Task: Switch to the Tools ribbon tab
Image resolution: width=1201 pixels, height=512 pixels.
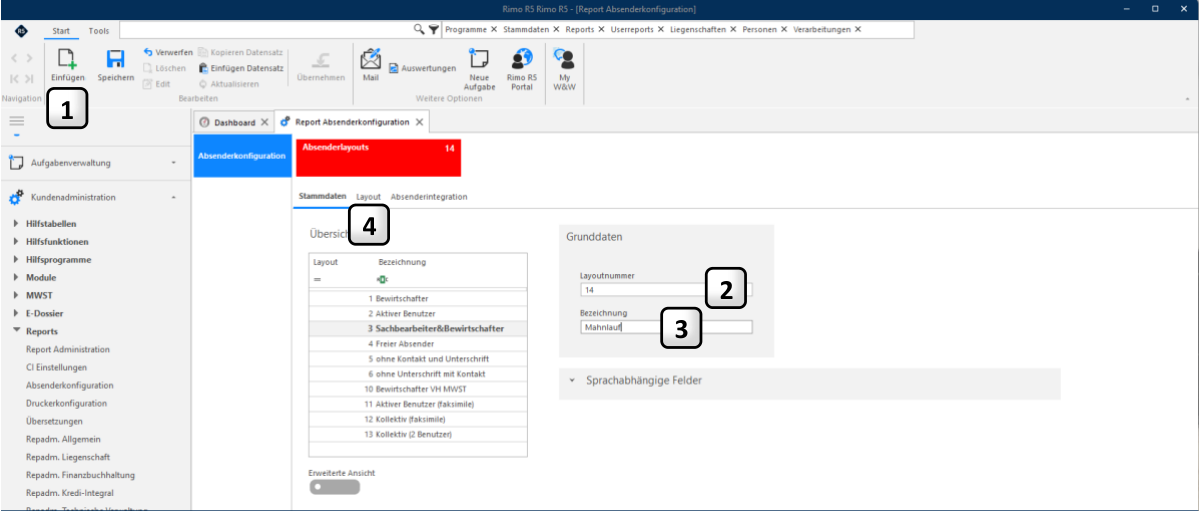Action: click(99, 31)
